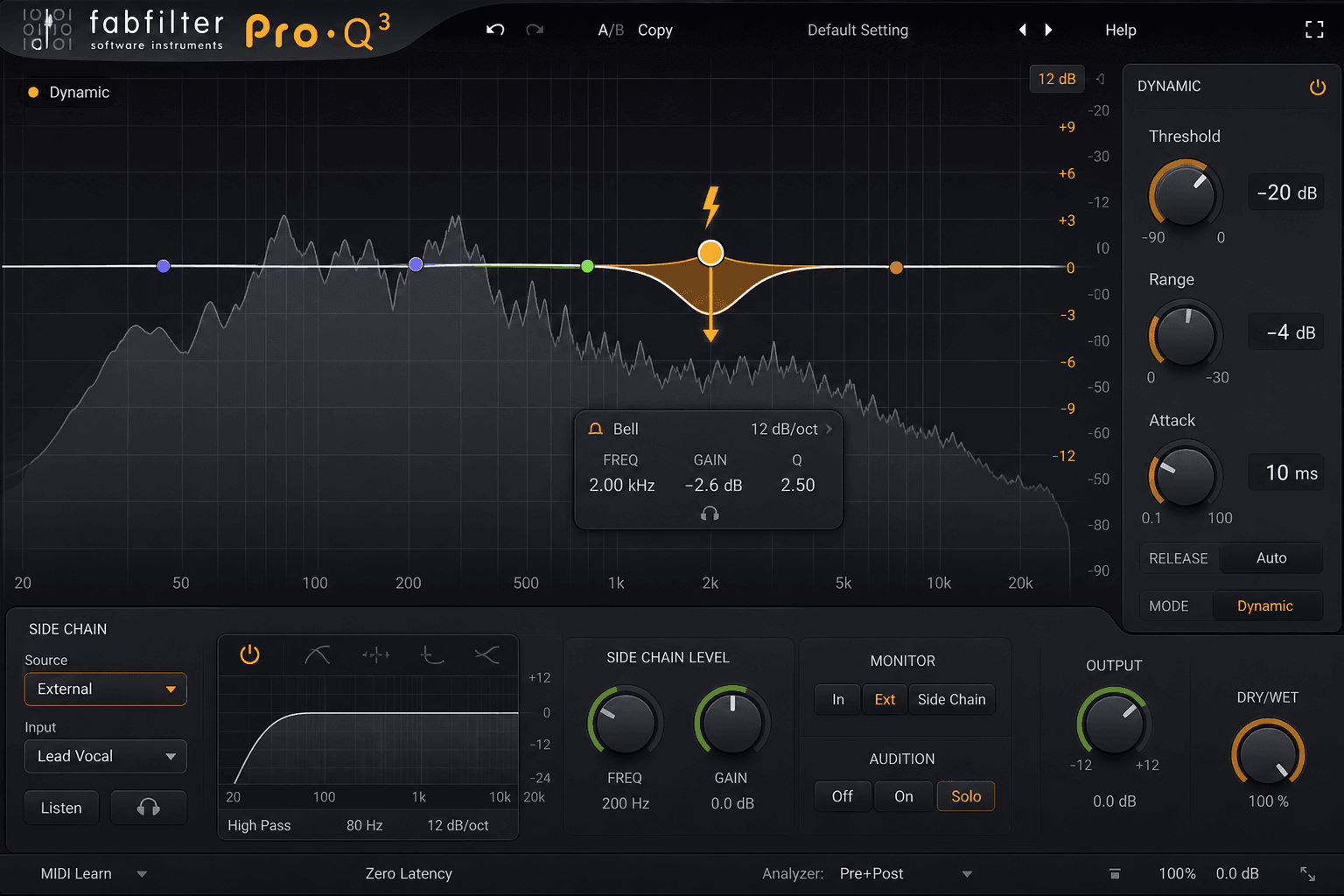Image resolution: width=1344 pixels, height=896 pixels.
Task: Open the Input Lead Vocal dropdown
Action: (105, 756)
